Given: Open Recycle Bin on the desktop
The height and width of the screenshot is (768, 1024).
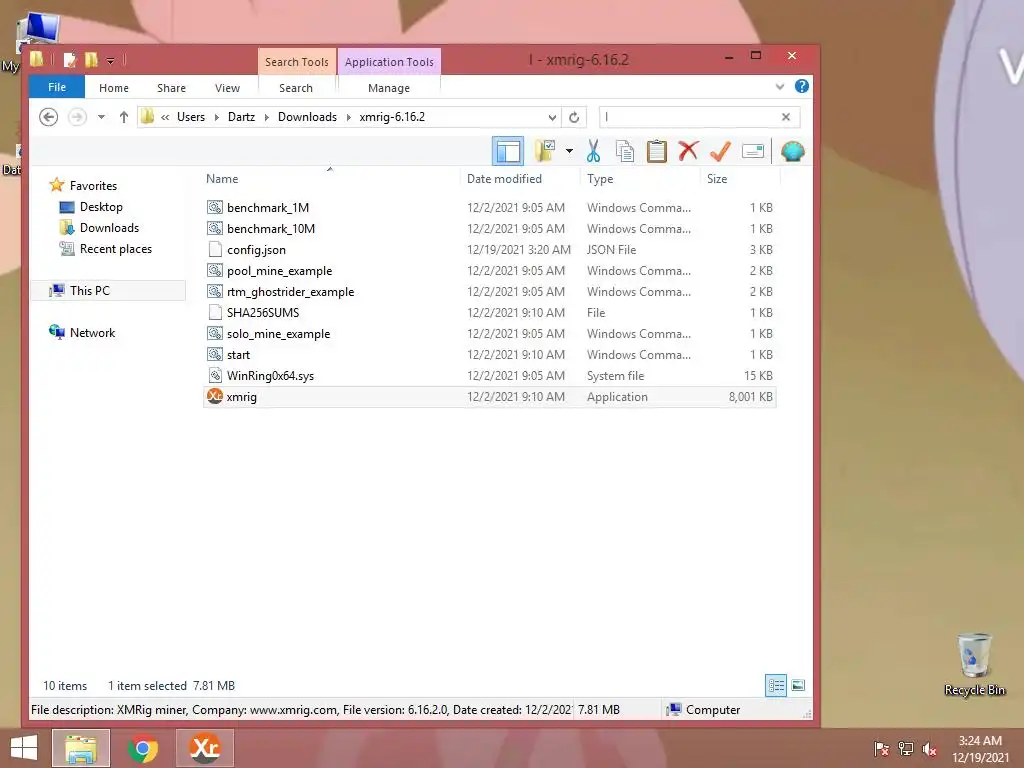Looking at the screenshot, I should [974, 664].
